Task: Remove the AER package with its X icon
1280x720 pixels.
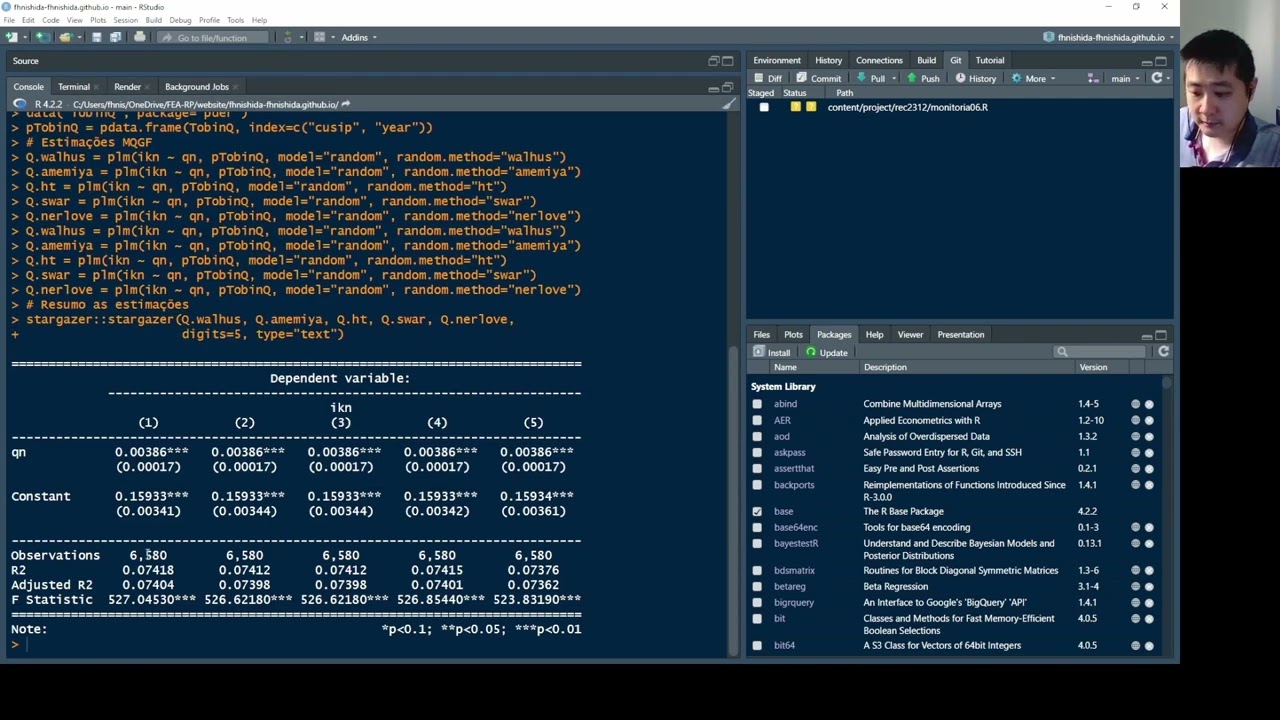Action: pyautogui.click(x=1149, y=420)
